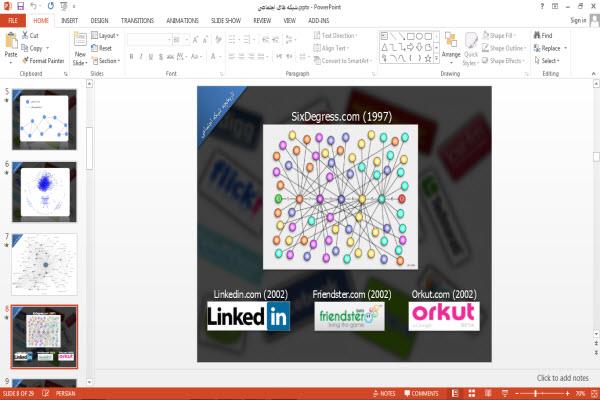This screenshot has width=600, height=400.
Task: Select slide 6 thumbnail
Action: pos(44,192)
